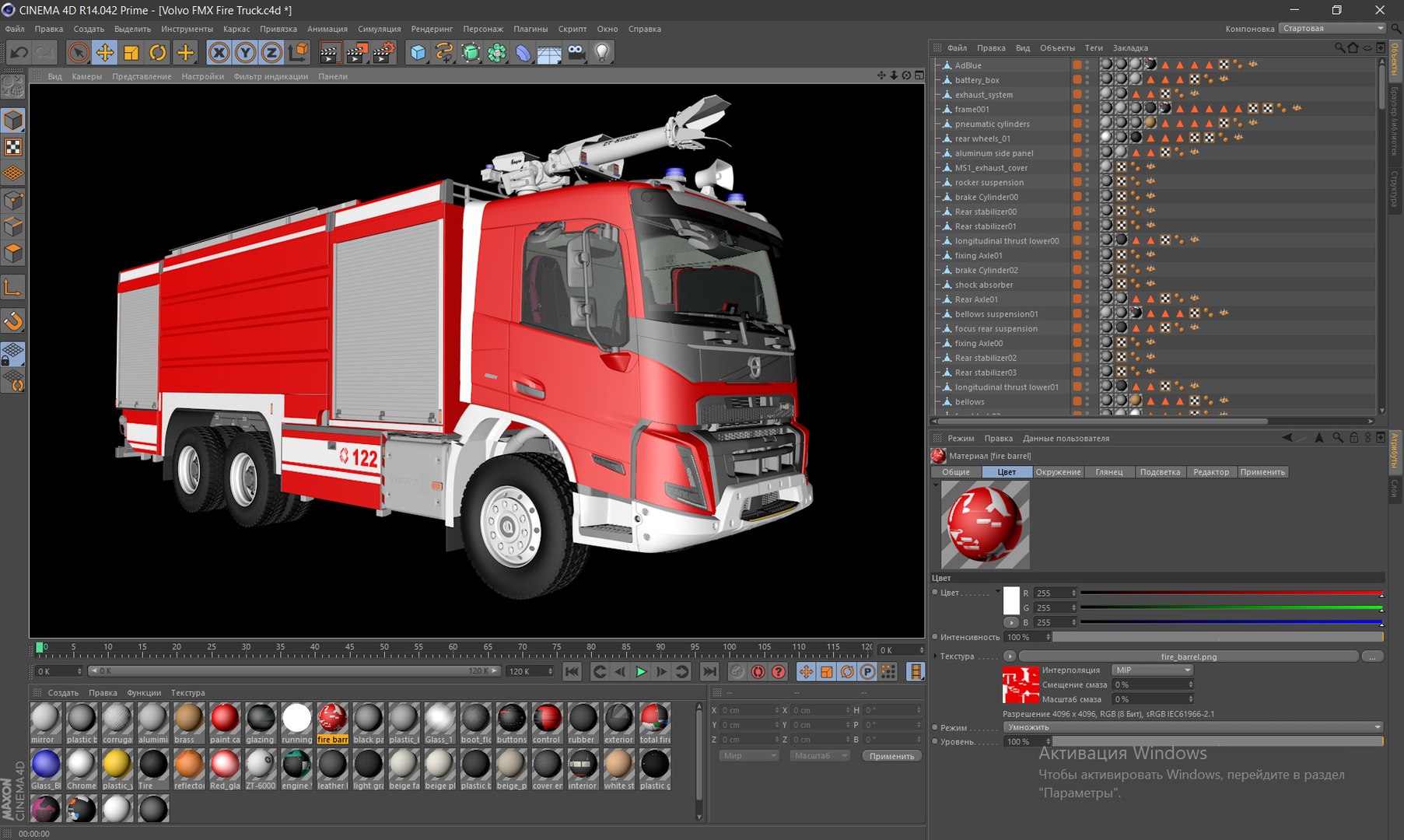The width and height of the screenshot is (1404, 840).
Task: Toggle the parameter P keyframe button
Action: [x=867, y=671]
